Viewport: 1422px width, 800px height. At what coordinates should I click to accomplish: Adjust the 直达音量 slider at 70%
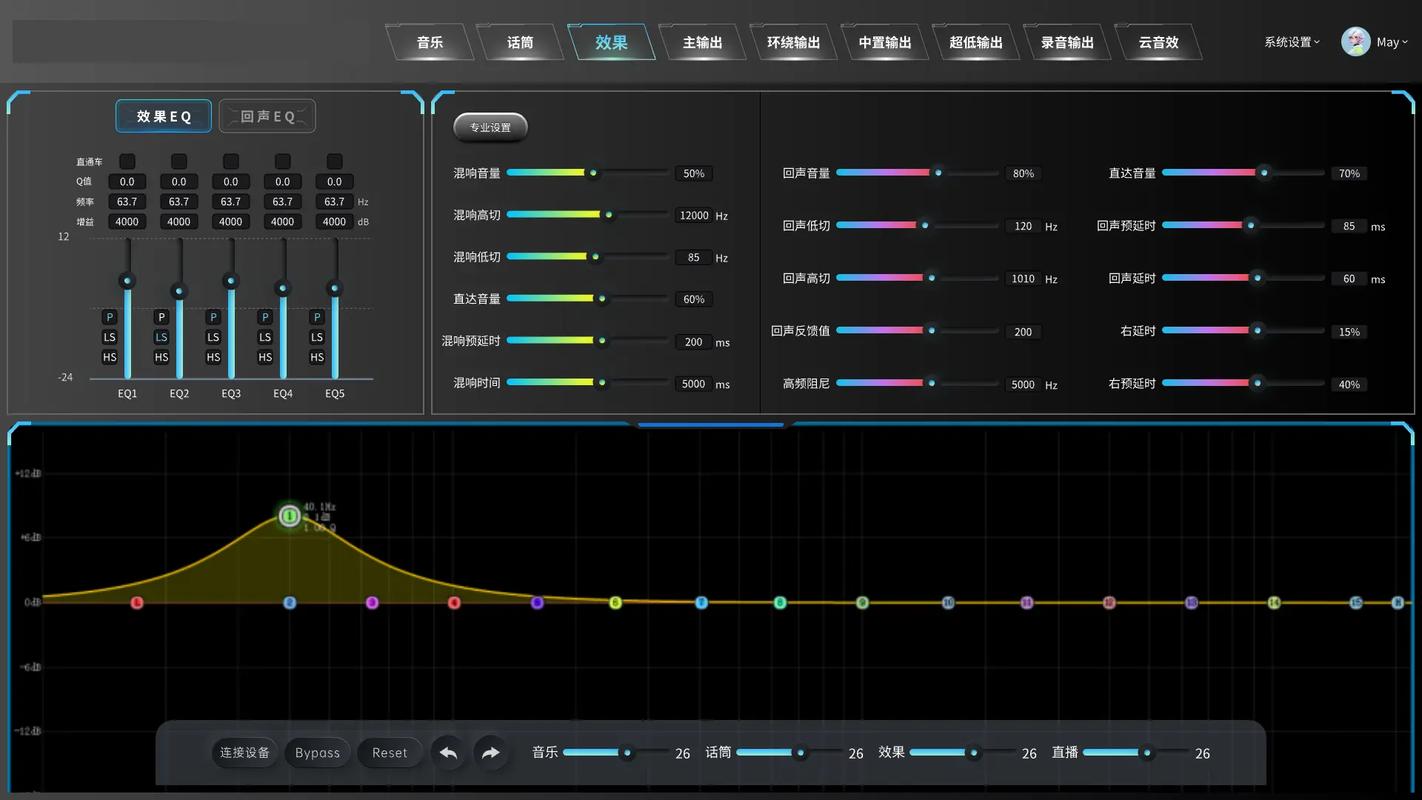click(1243, 173)
